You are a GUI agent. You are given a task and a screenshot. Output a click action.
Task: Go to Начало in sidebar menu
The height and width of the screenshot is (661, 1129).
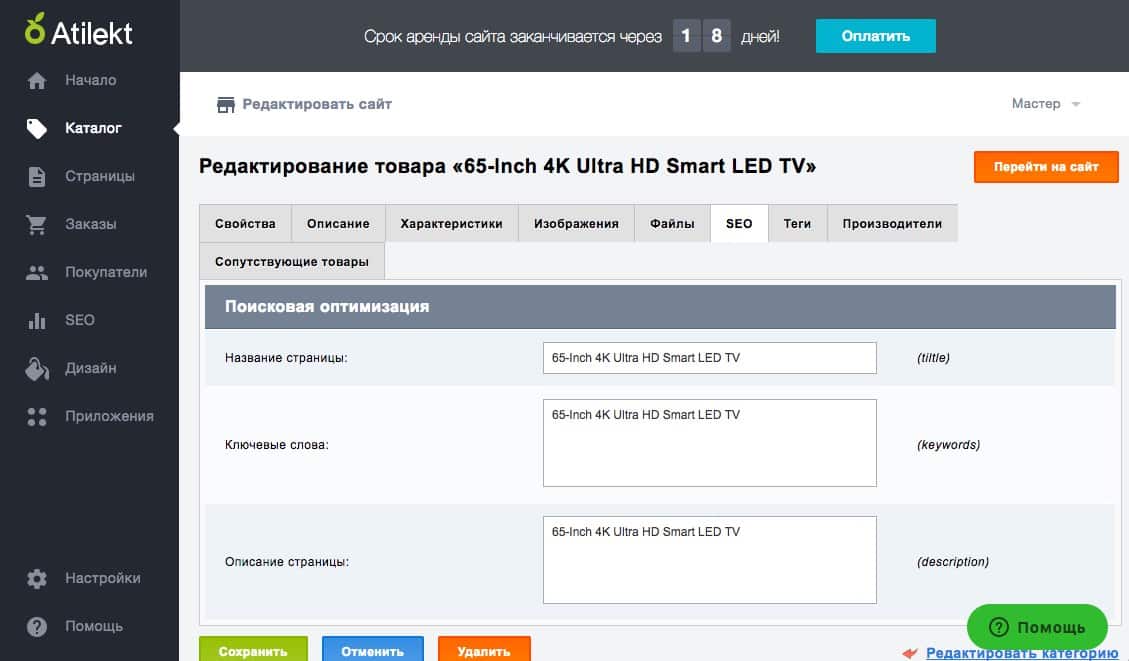(x=91, y=80)
